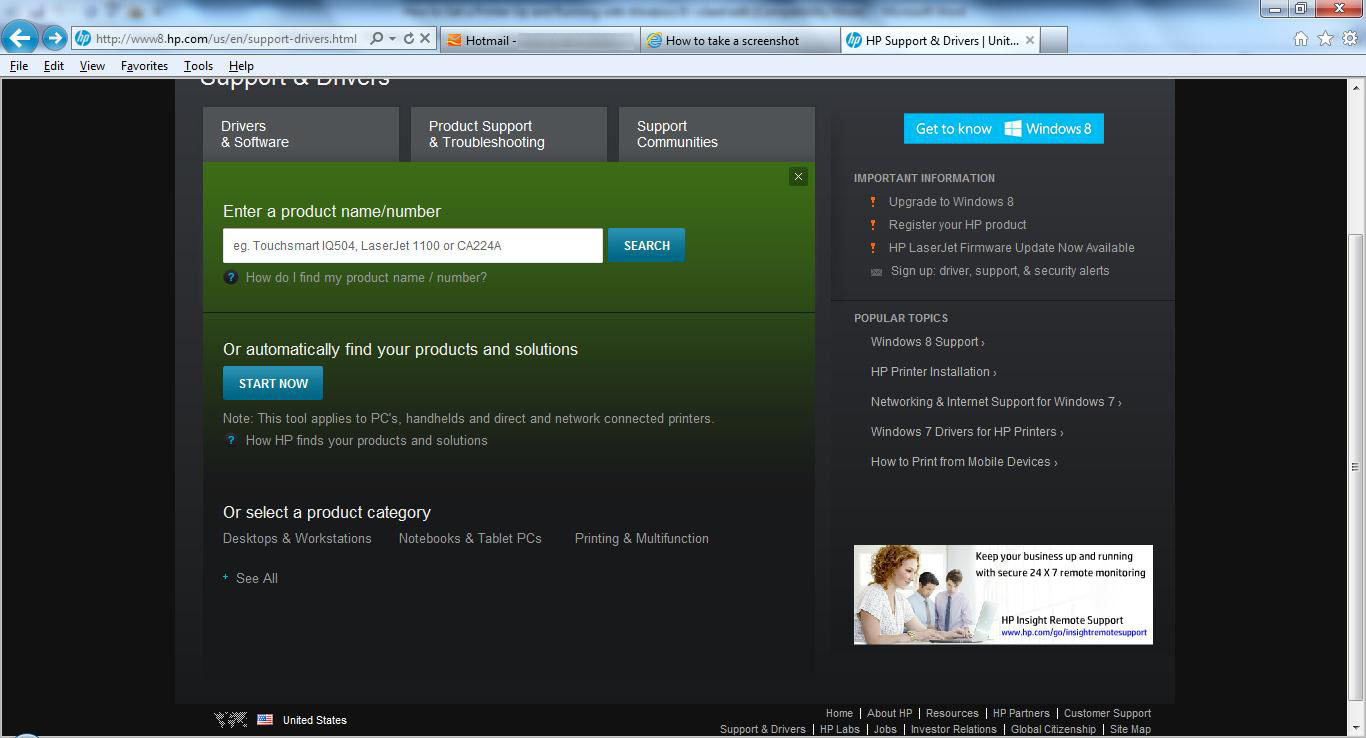Image resolution: width=1366 pixels, height=738 pixels.
Task: Click the Stop icon in address bar
Action: click(425, 39)
